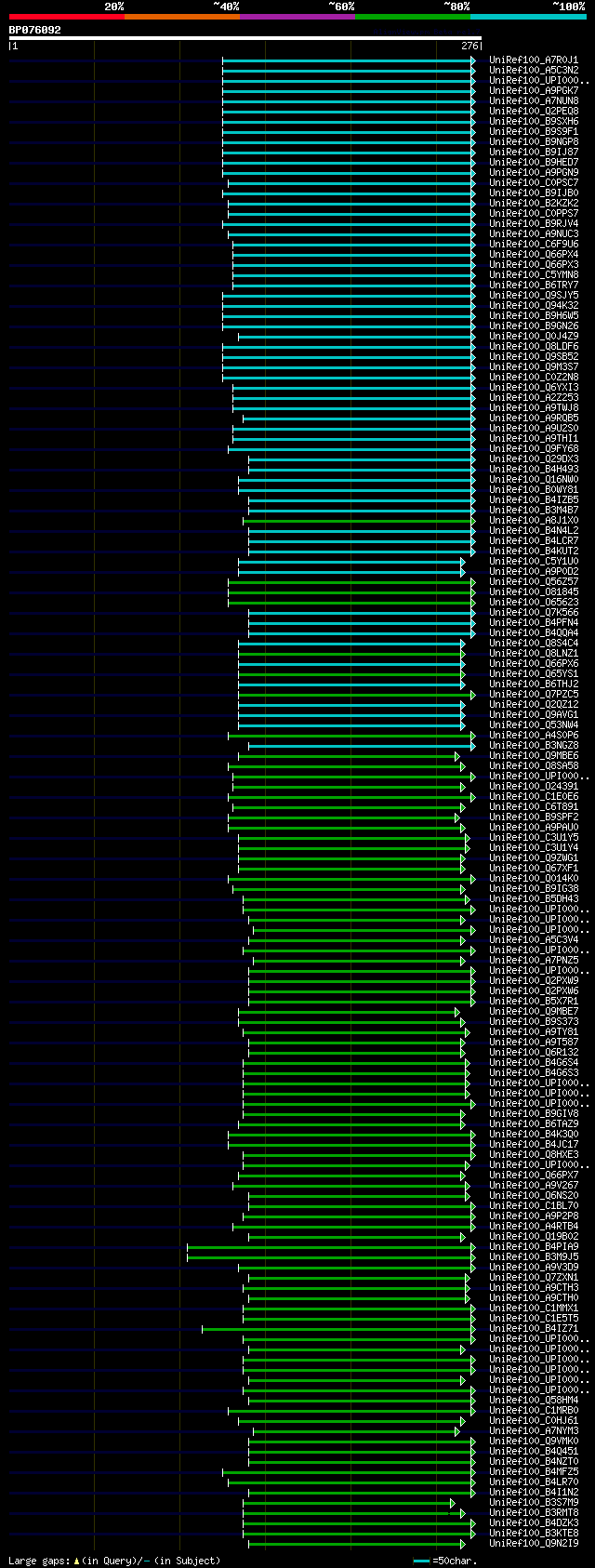
Task: Select the UniRef100_B2KZK2 entry
Action: [534, 204]
